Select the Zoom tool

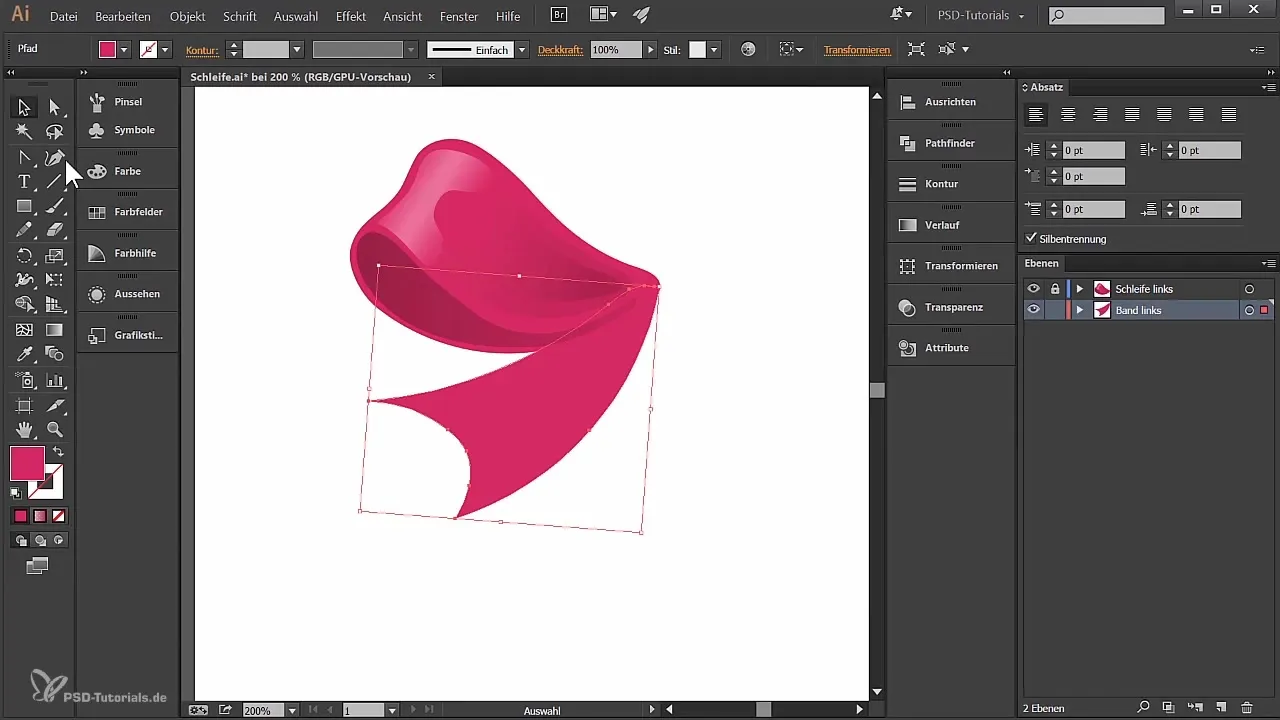[55, 430]
